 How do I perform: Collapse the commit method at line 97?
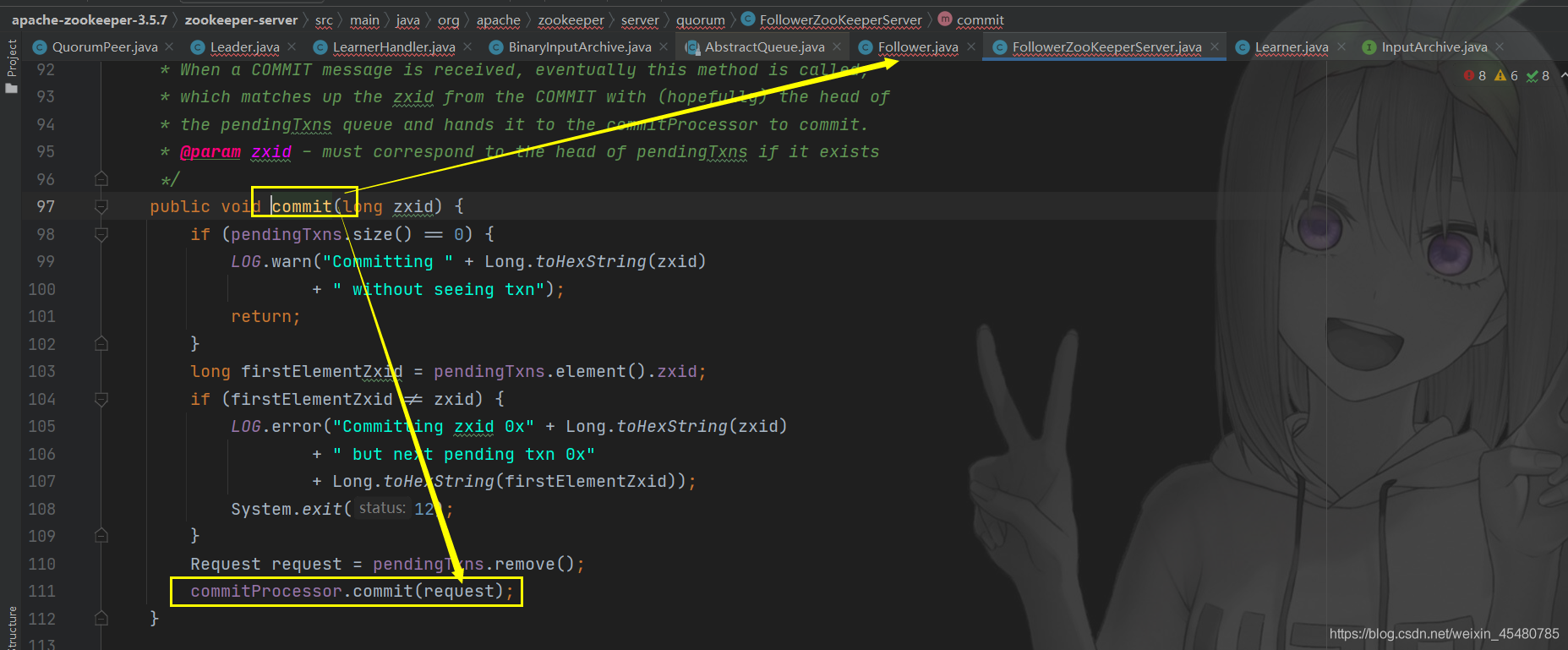[x=101, y=206]
